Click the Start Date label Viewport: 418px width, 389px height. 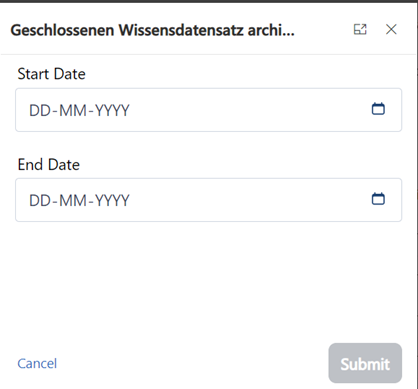pos(51,74)
